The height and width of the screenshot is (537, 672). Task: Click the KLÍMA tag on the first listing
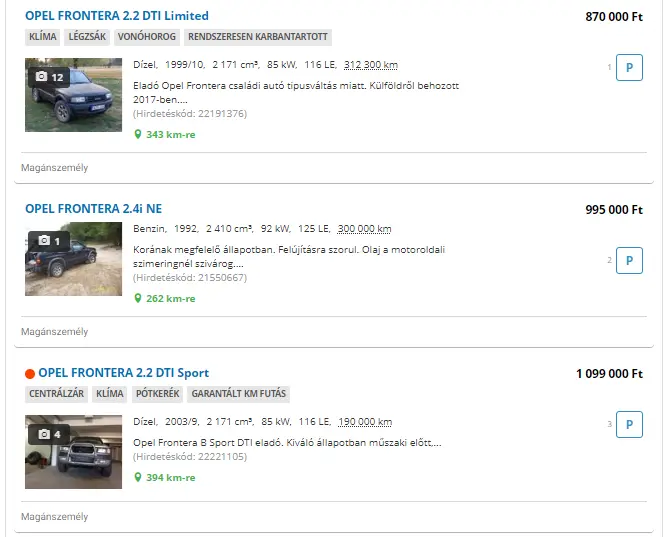42,37
